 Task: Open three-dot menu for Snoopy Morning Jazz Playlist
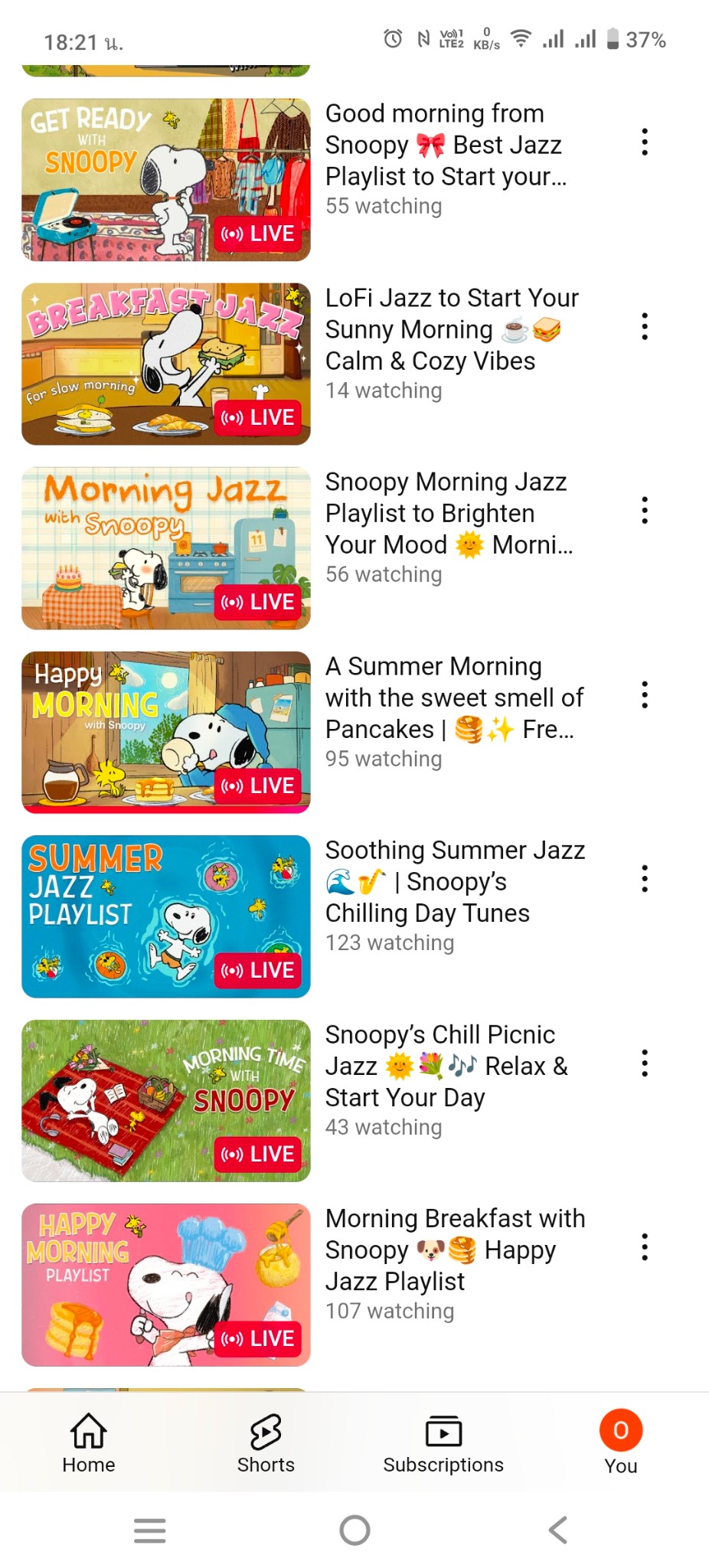tap(645, 511)
